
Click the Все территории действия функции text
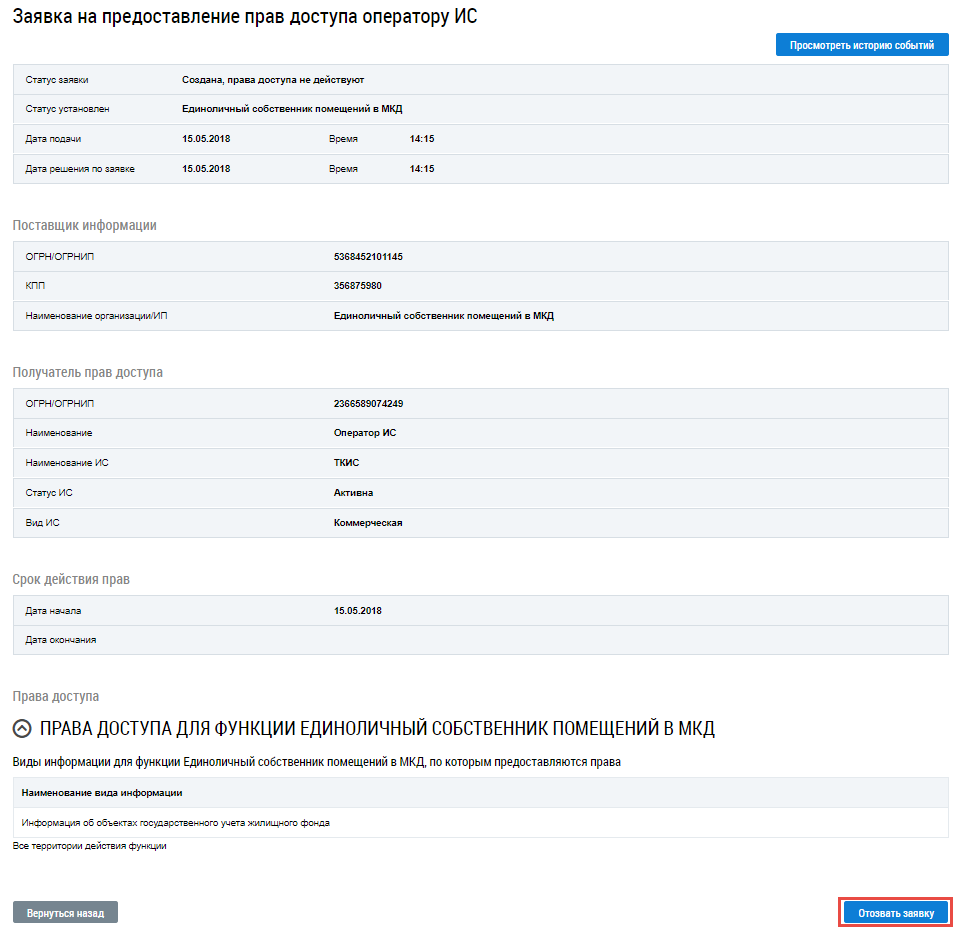tap(89, 846)
